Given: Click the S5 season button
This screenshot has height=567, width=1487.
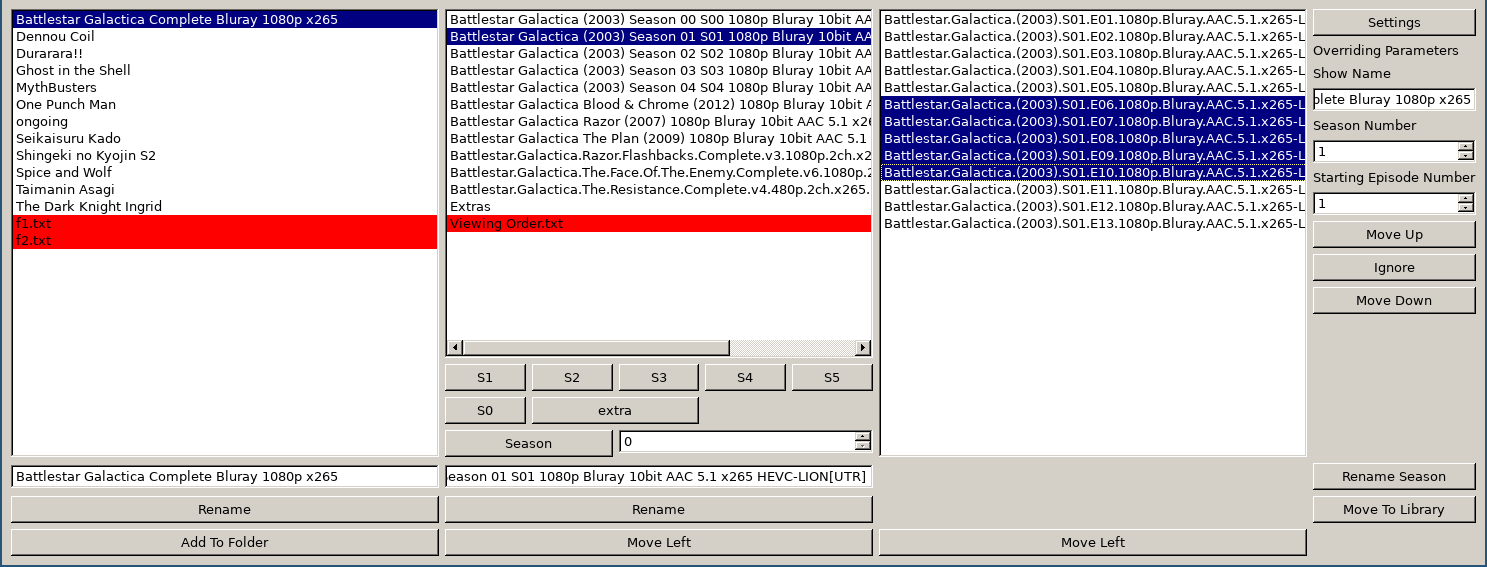Looking at the screenshot, I should pos(832,377).
